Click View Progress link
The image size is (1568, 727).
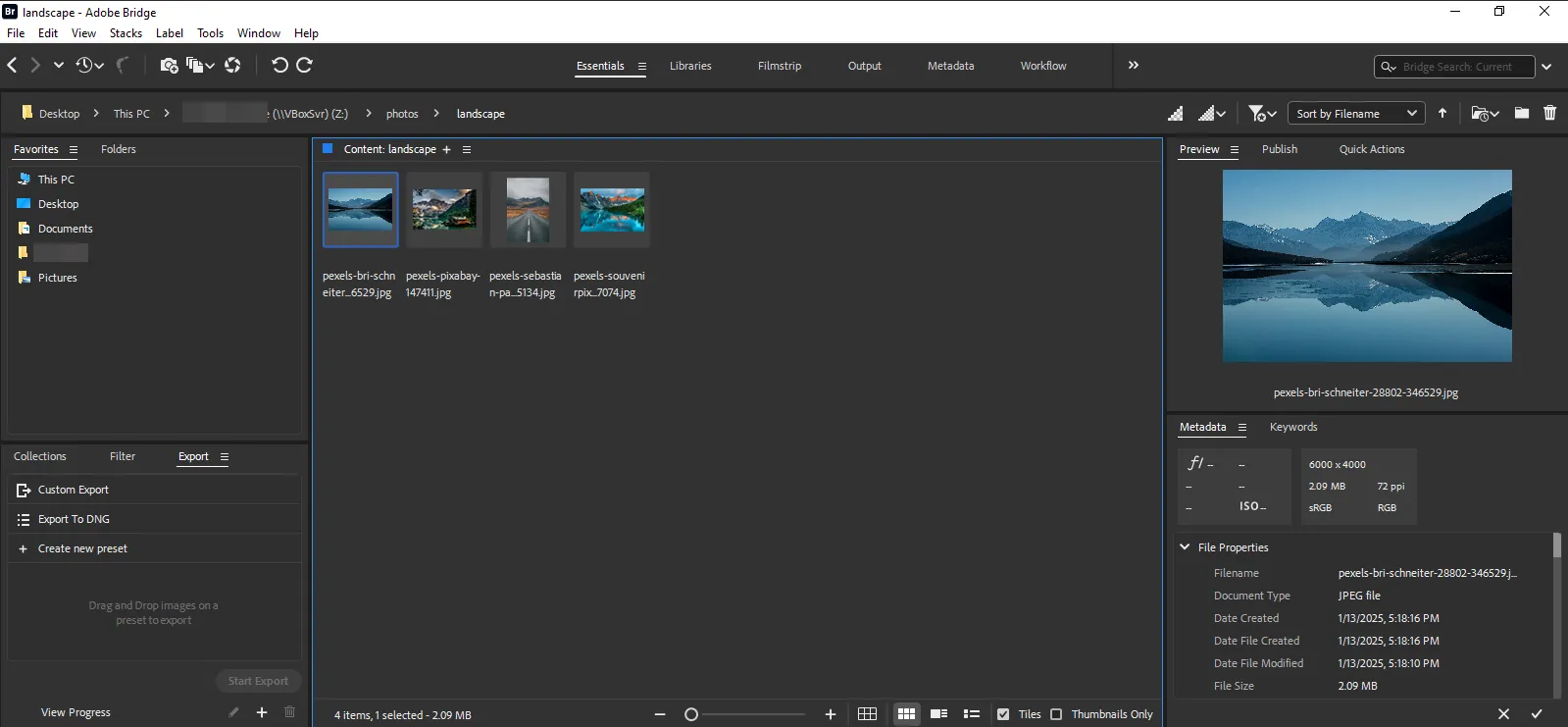[x=76, y=712]
